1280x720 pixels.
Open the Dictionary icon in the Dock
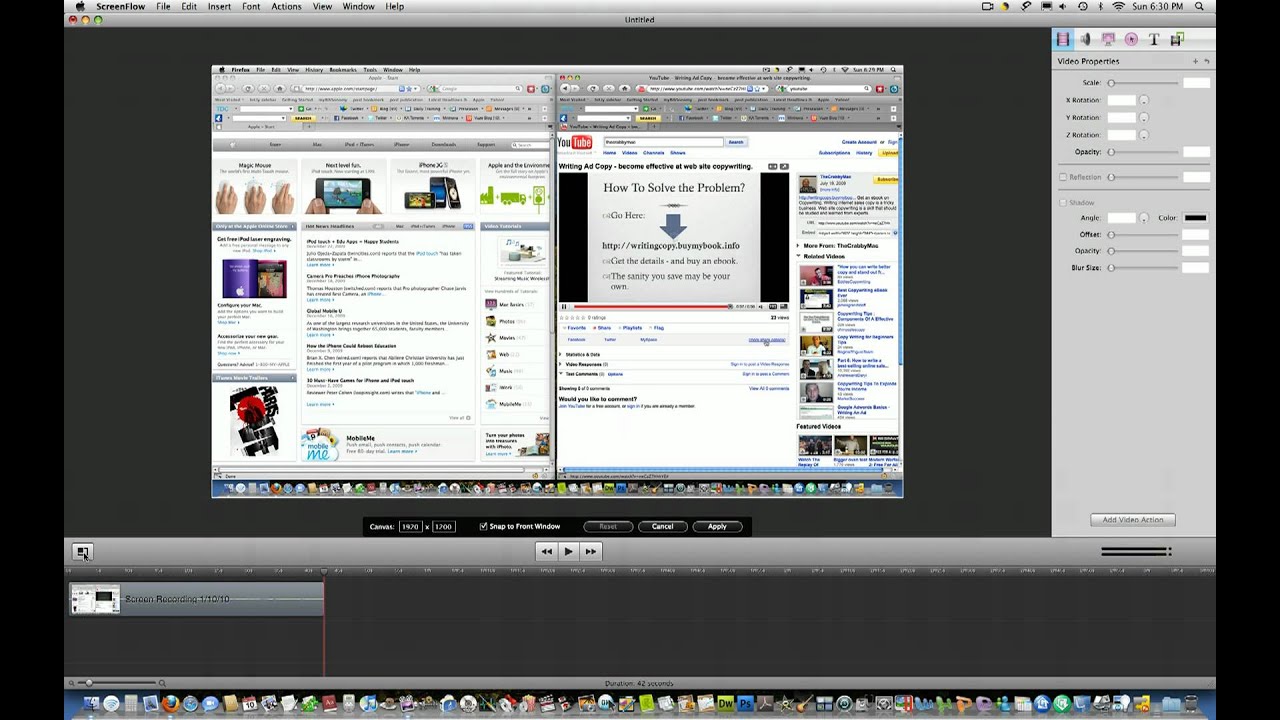pos(329,704)
